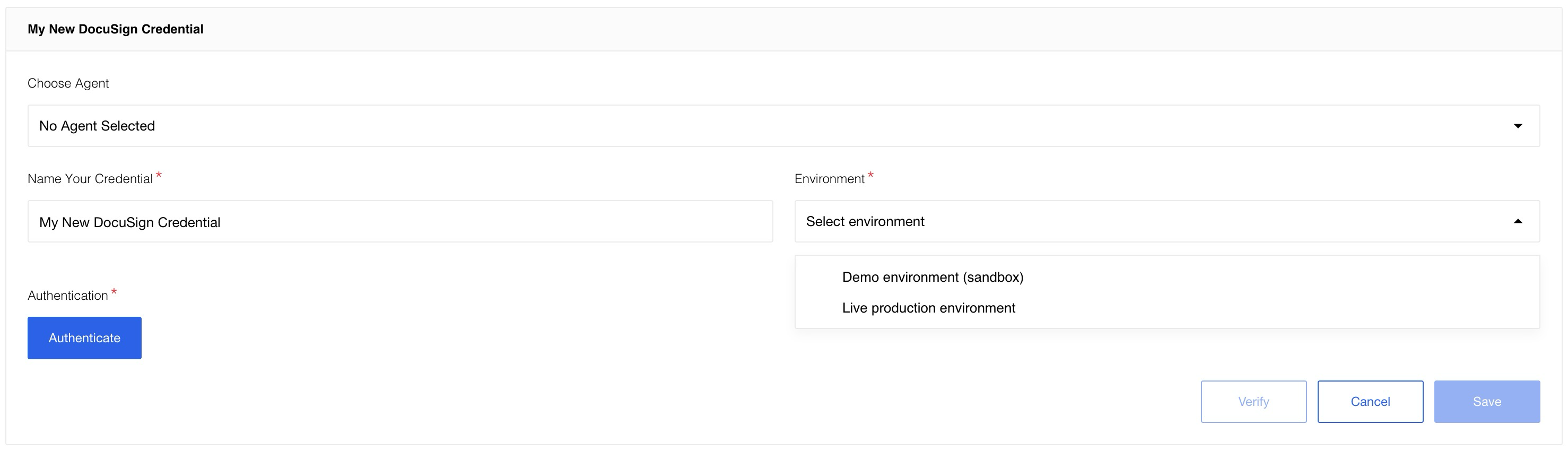Collapse the Environment dropdown using its caret
The height and width of the screenshot is (450, 1568).
tap(1518, 222)
